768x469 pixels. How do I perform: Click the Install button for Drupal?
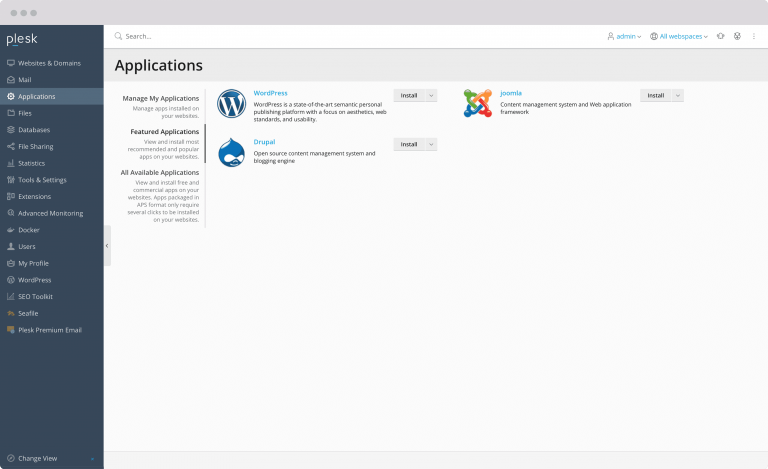pos(409,144)
